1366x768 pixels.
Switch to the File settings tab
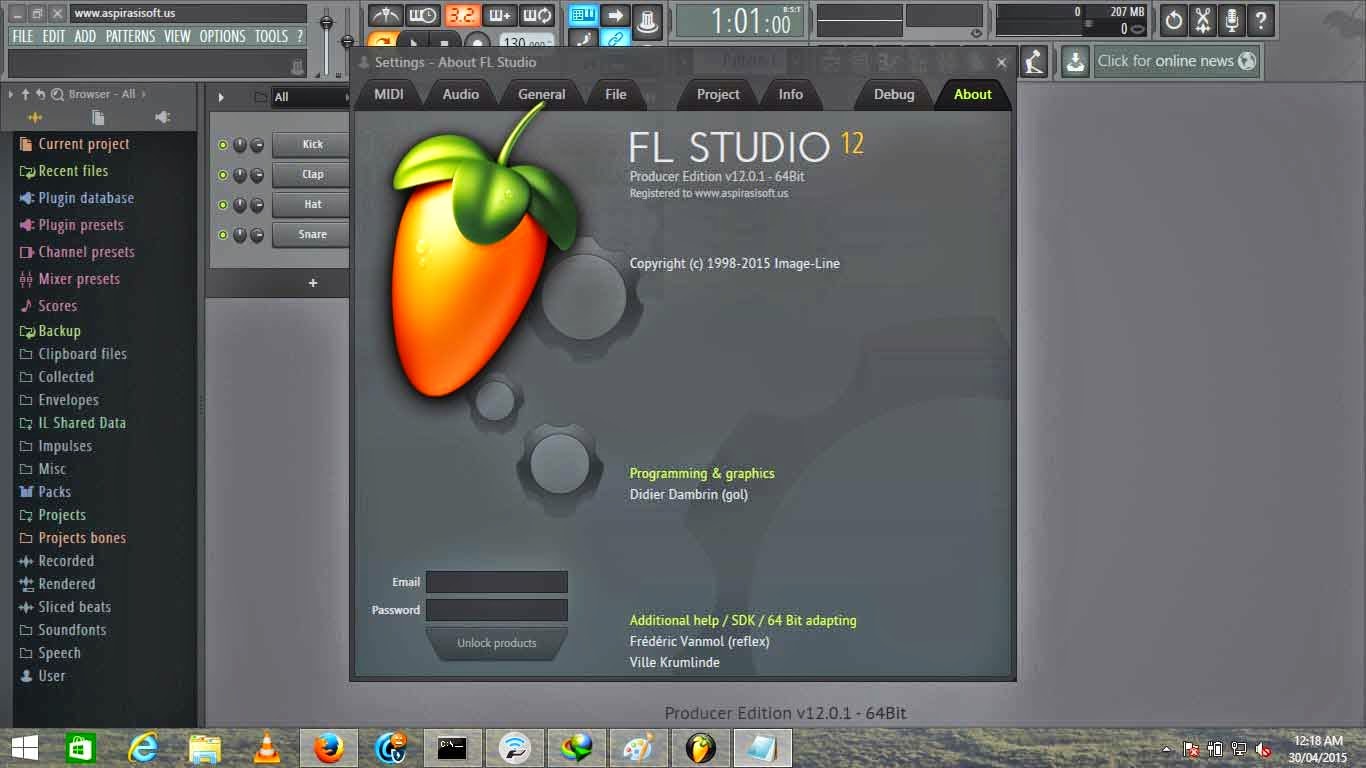click(x=616, y=94)
